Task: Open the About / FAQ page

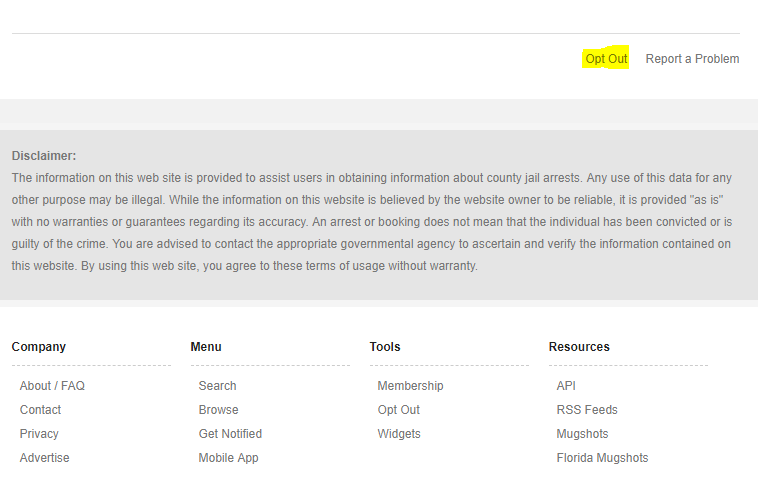Action: (52, 386)
